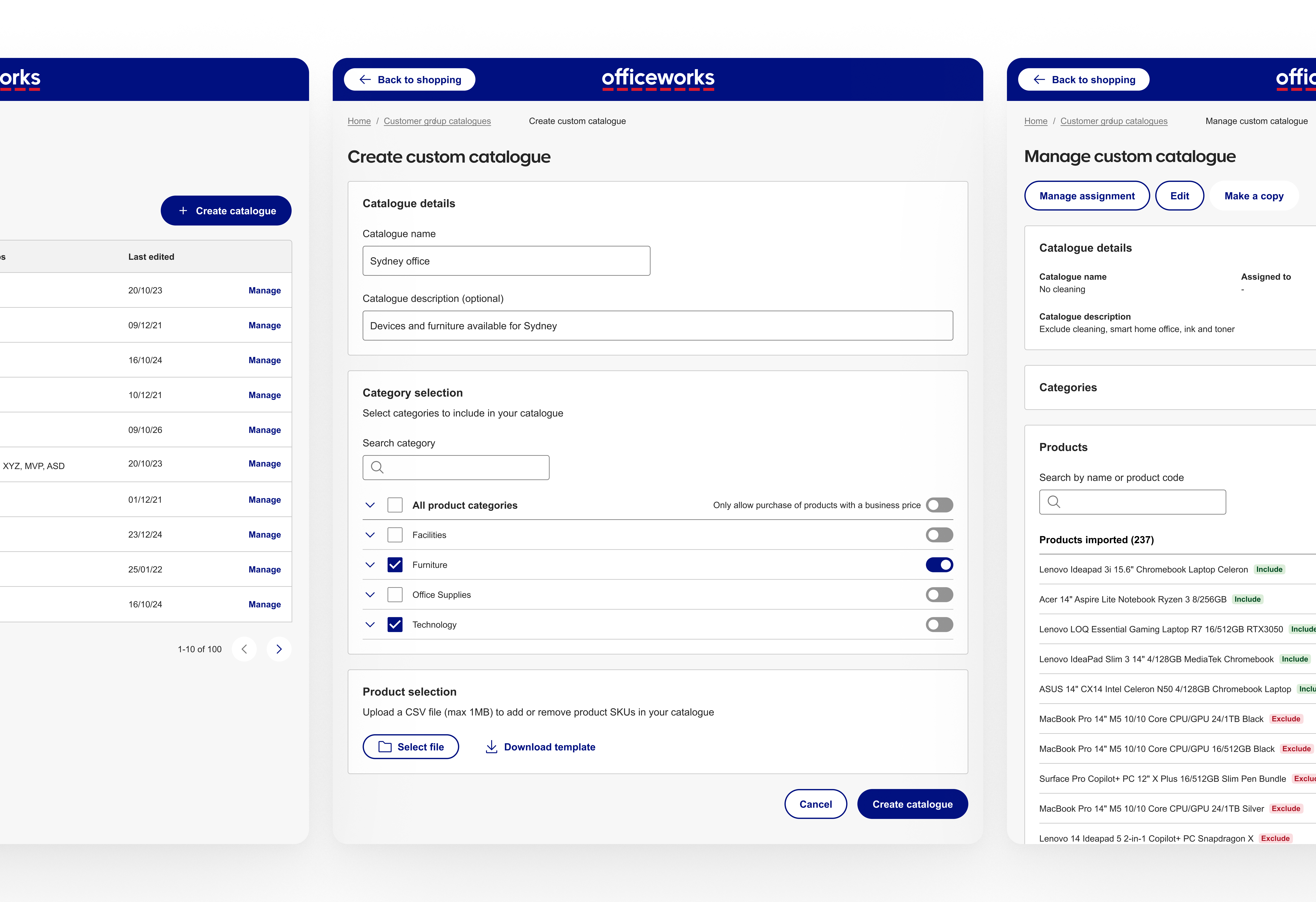Uncheck the Furniture category checkbox
The height and width of the screenshot is (902, 1316).
(x=395, y=565)
